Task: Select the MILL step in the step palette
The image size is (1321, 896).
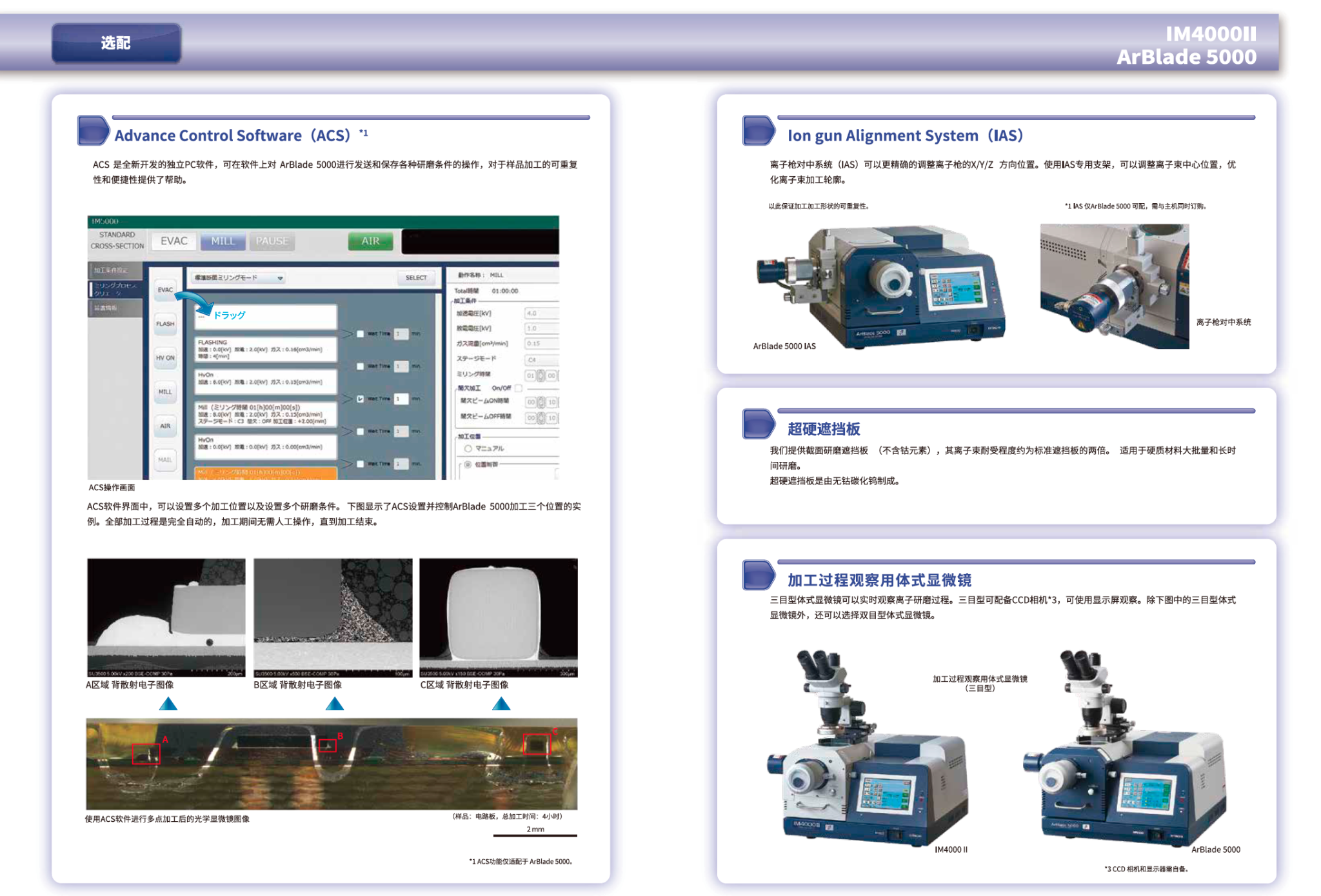Action: click(x=166, y=392)
